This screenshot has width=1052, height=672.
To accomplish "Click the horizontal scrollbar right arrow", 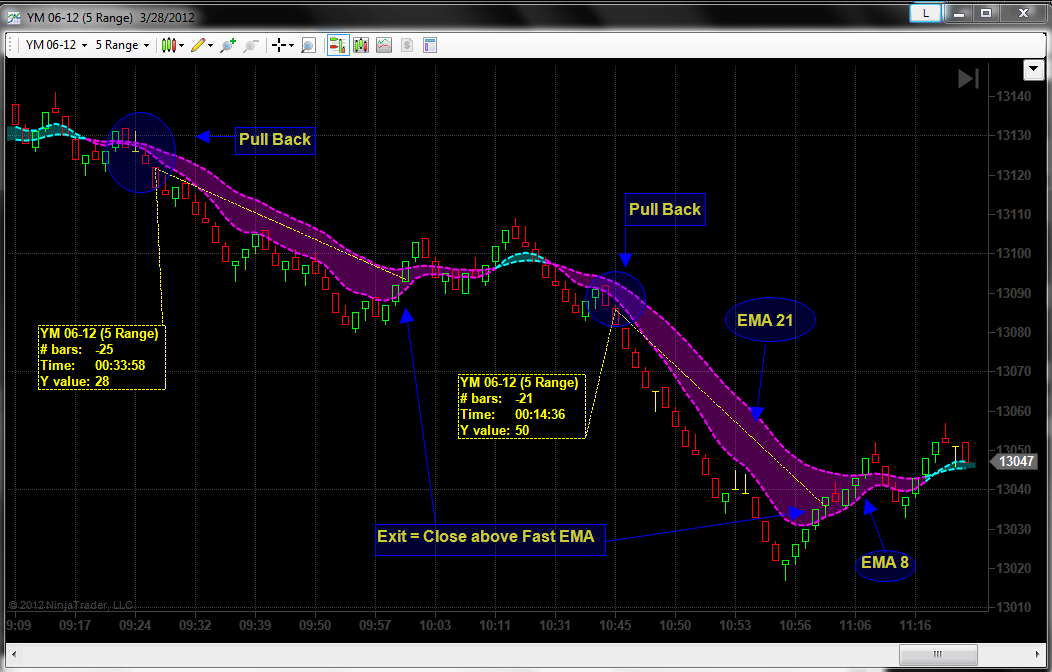I will point(1037,654).
